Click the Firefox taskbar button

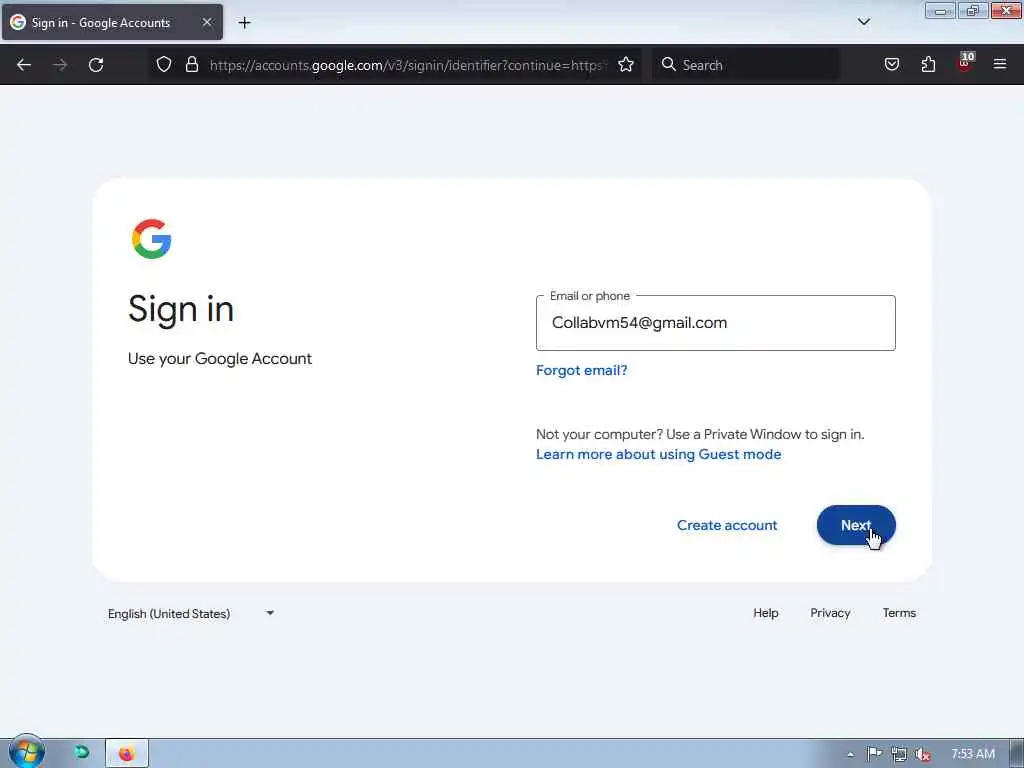127,753
